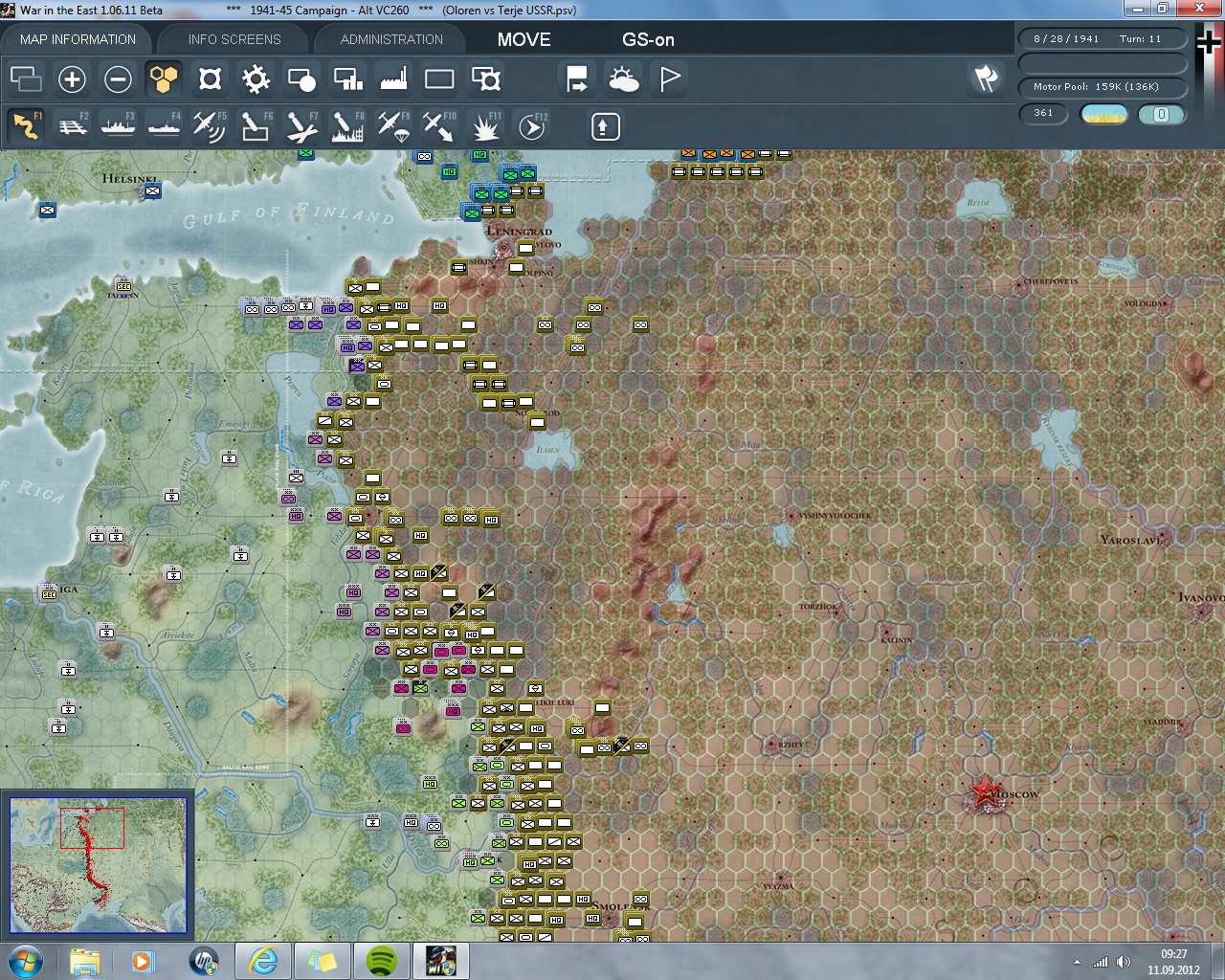Click the air weather indicator showing 0
1225x980 pixels.
pyautogui.click(x=1161, y=114)
